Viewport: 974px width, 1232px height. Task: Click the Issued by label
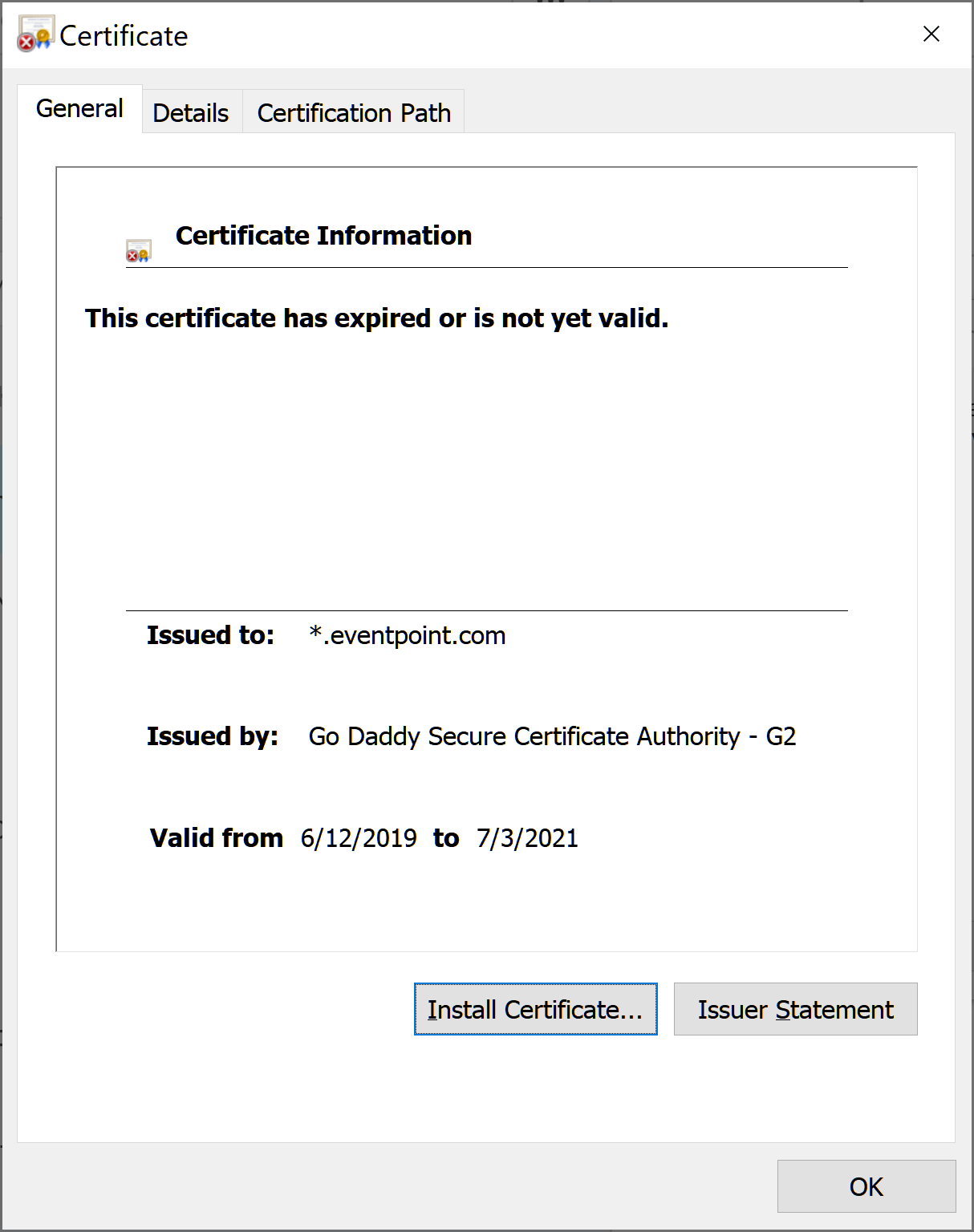coord(212,736)
